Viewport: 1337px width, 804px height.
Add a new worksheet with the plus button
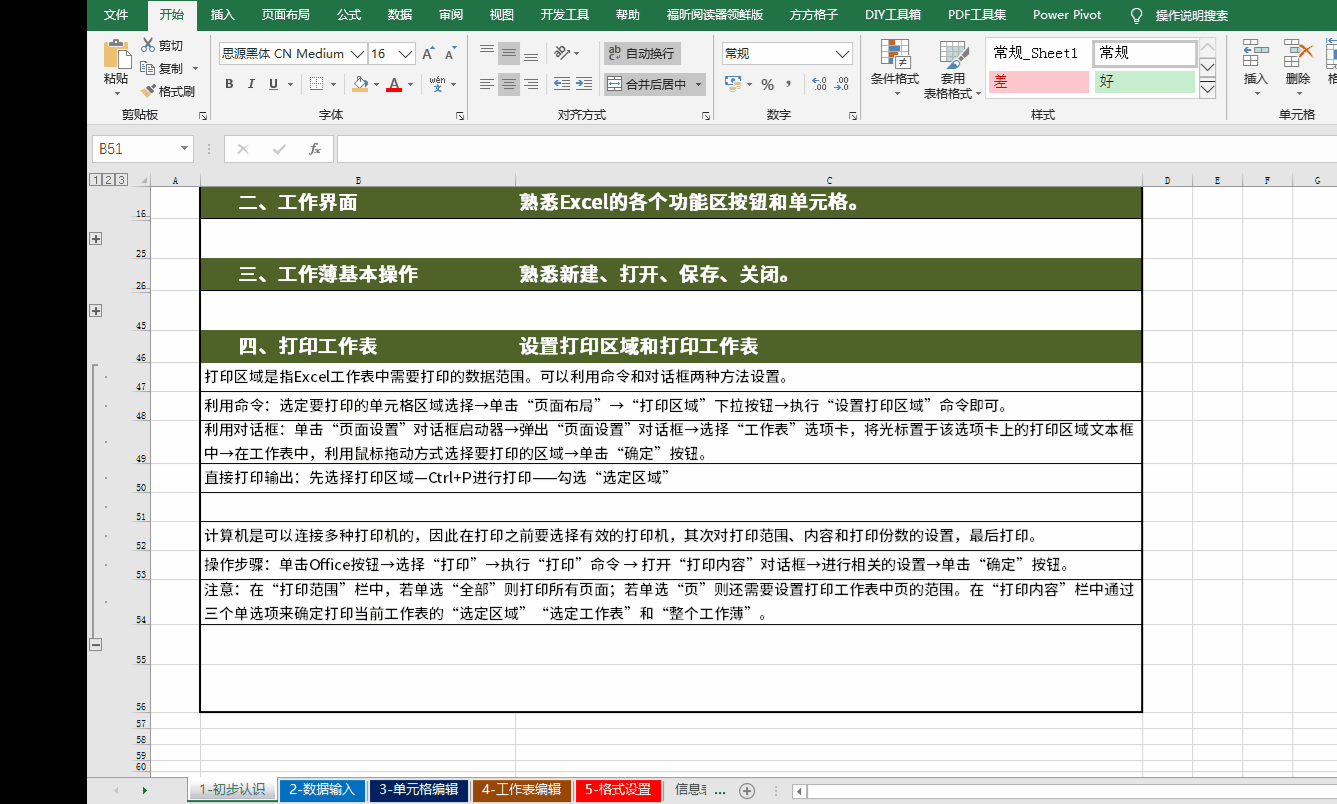(748, 790)
